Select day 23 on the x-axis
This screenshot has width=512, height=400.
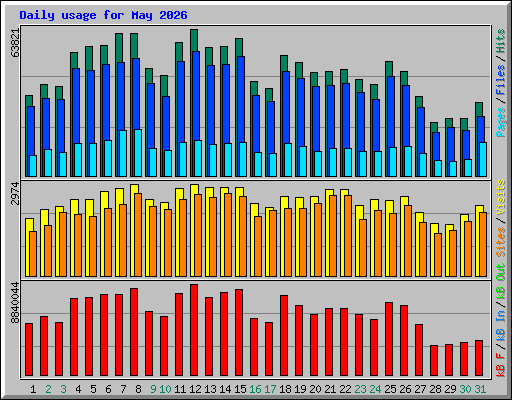coord(360,389)
